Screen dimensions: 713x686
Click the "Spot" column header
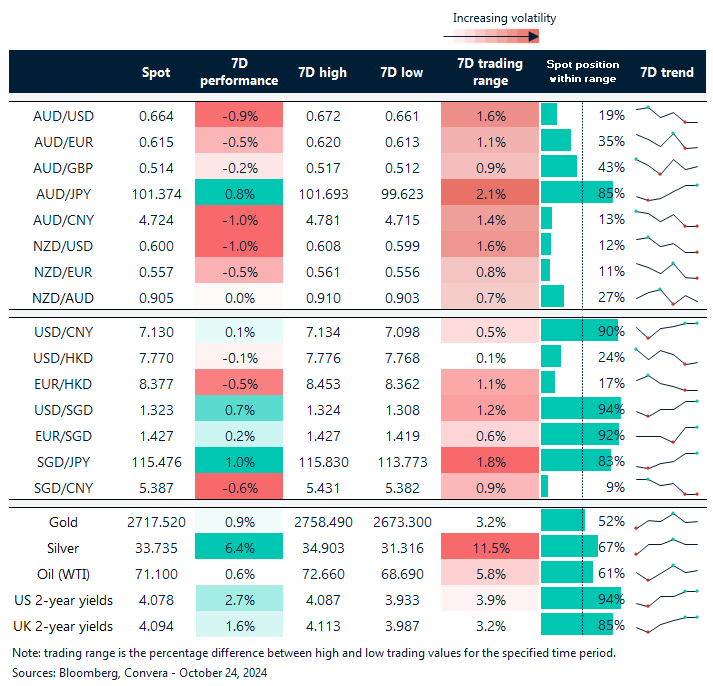click(x=156, y=73)
